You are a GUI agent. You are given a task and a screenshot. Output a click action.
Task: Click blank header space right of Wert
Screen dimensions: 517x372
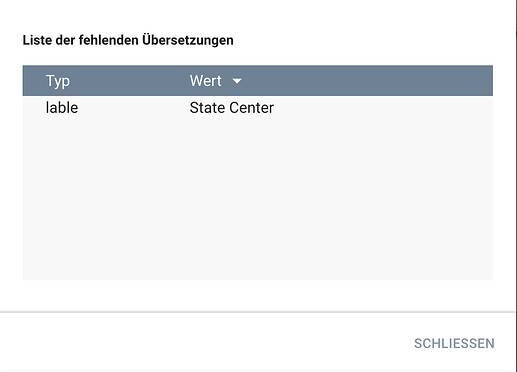[x=367, y=81]
